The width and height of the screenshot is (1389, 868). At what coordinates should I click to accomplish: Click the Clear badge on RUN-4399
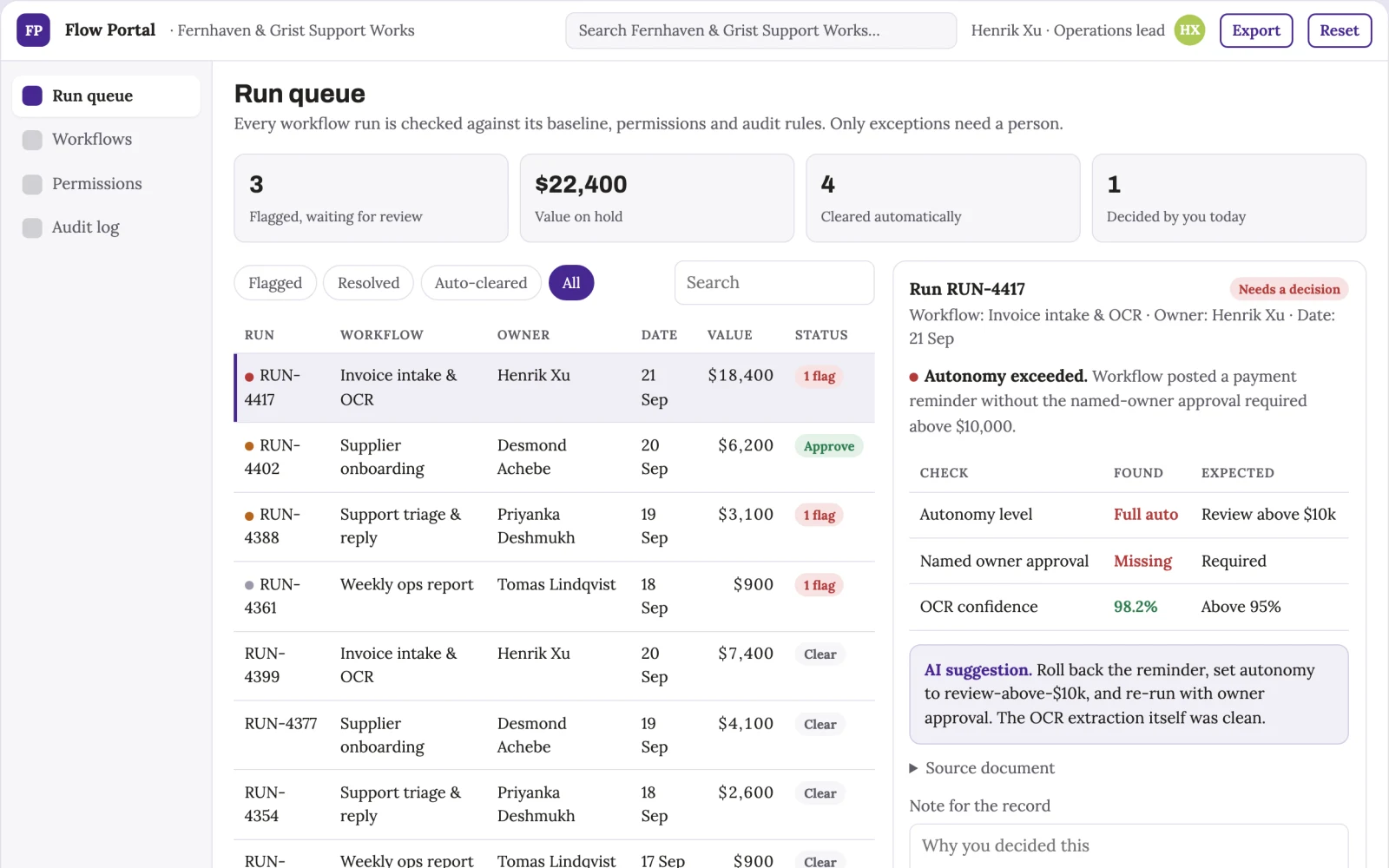pos(820,654)
